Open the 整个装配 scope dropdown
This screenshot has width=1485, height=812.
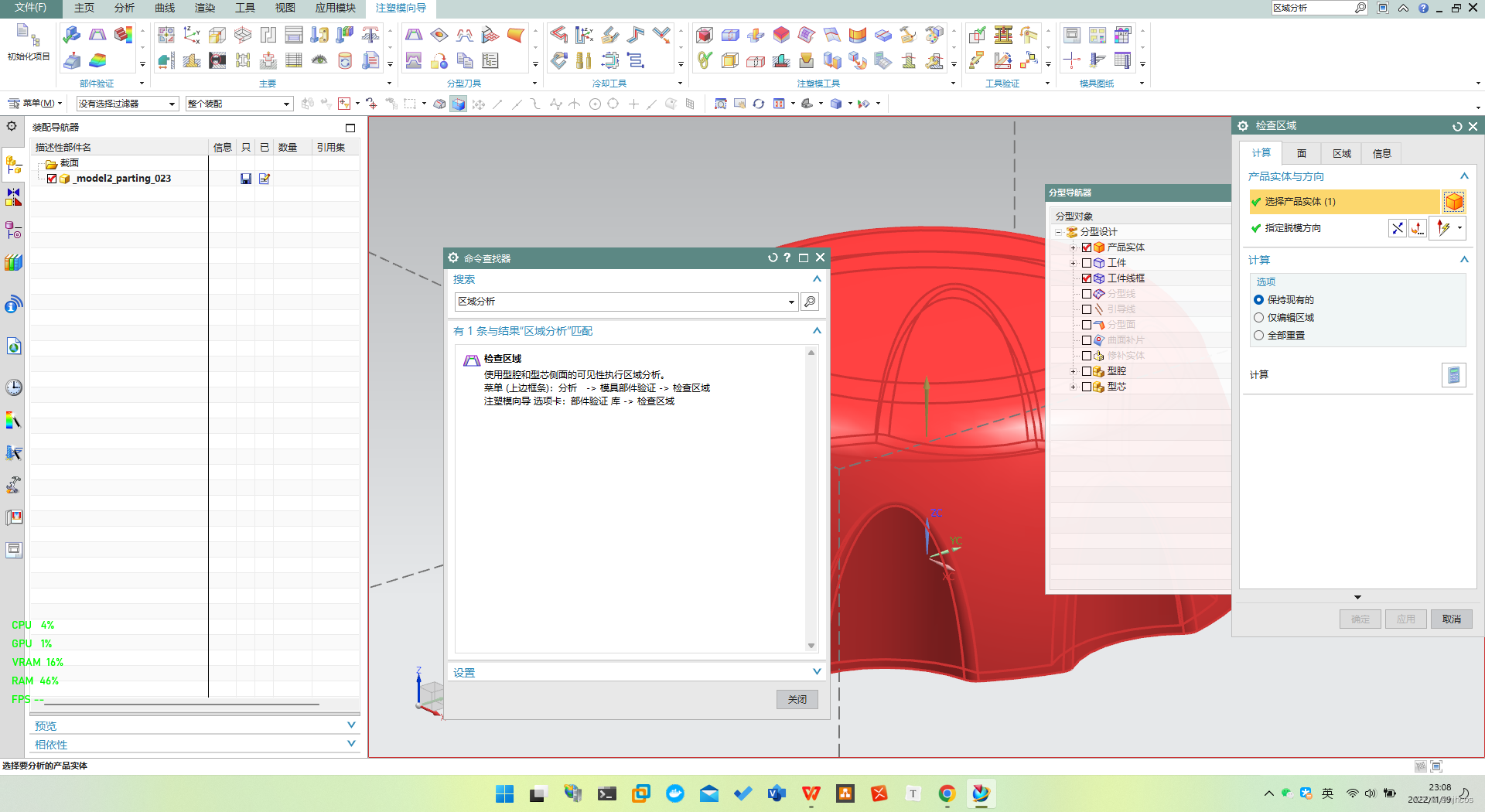[239, 104]
